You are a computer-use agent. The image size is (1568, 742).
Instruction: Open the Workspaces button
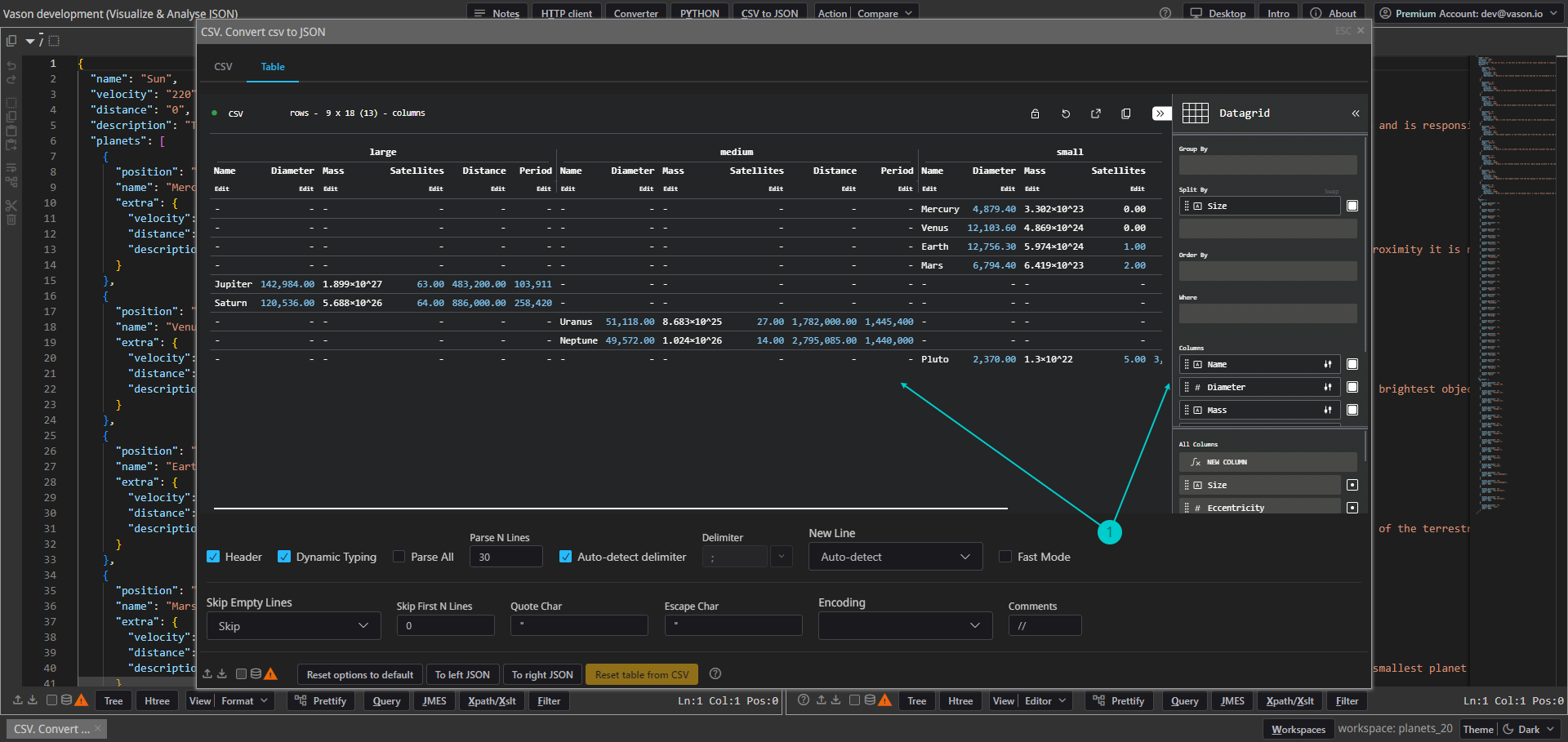click(1298, 729)
